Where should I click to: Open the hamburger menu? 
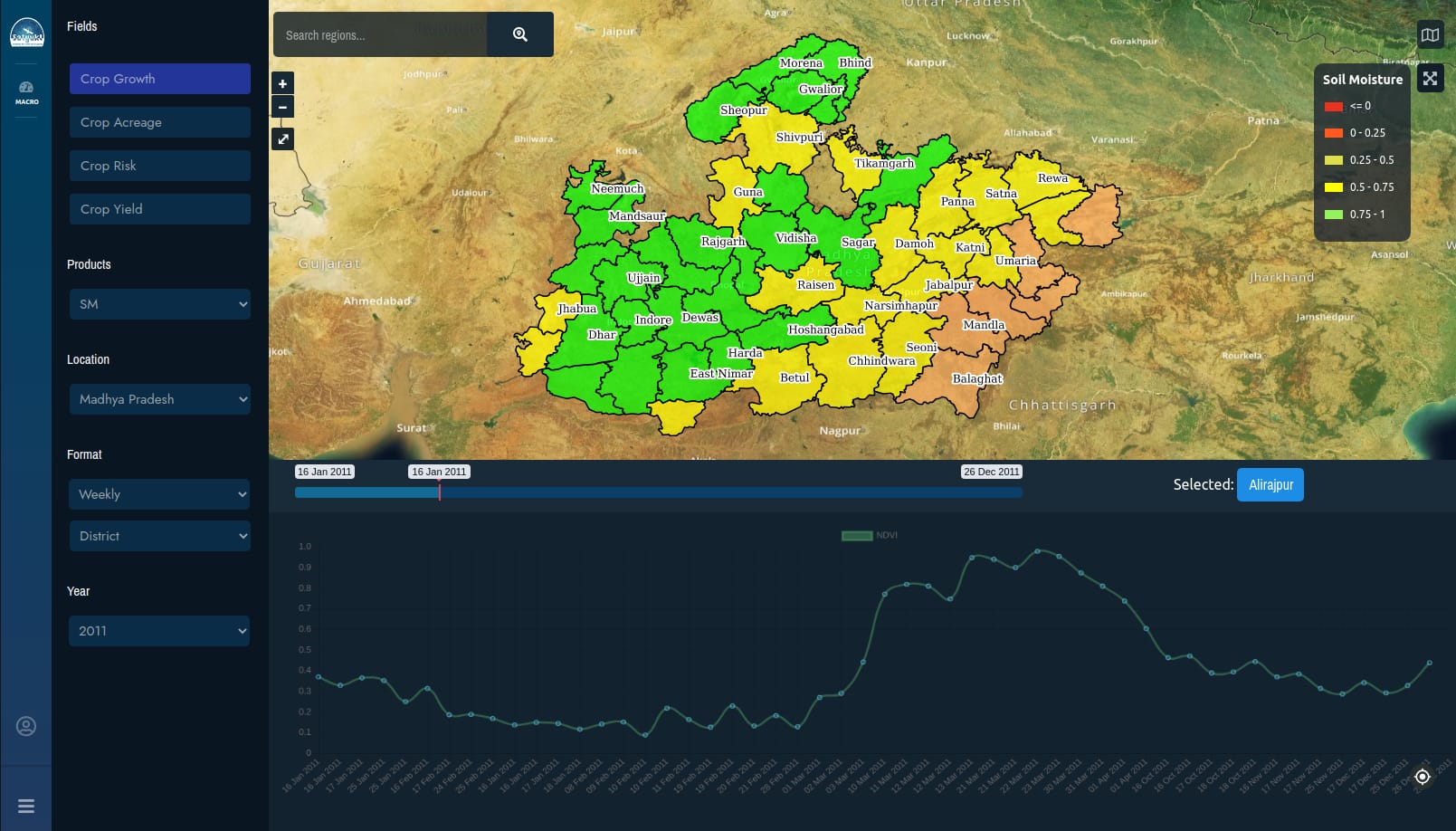click(x=26, y=806)
